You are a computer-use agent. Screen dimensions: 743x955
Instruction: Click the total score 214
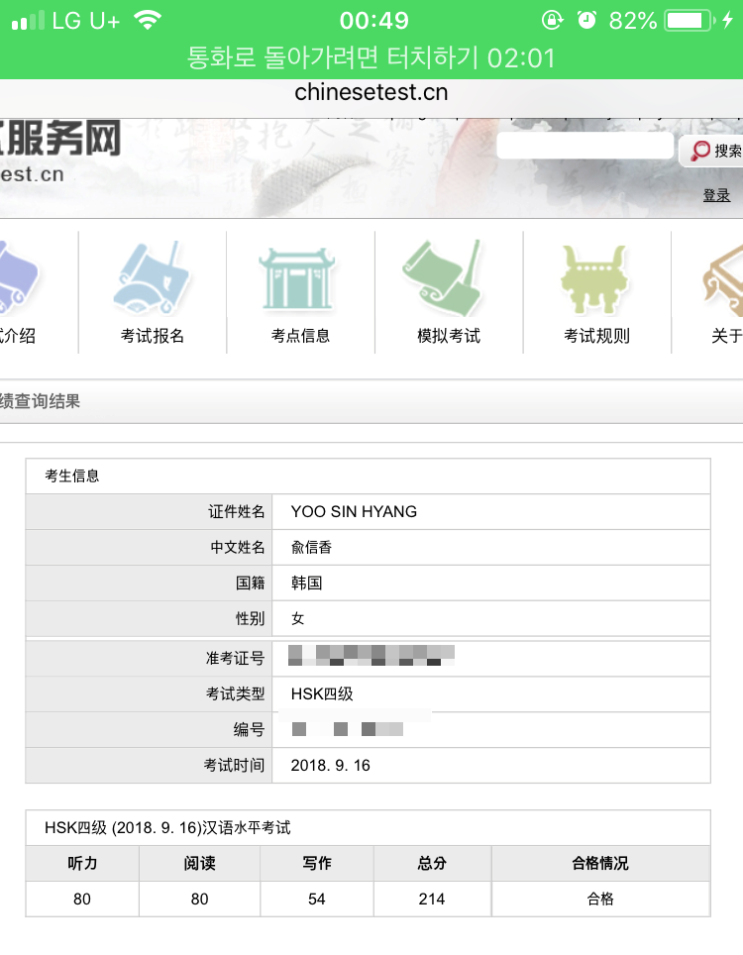[432, 899]
